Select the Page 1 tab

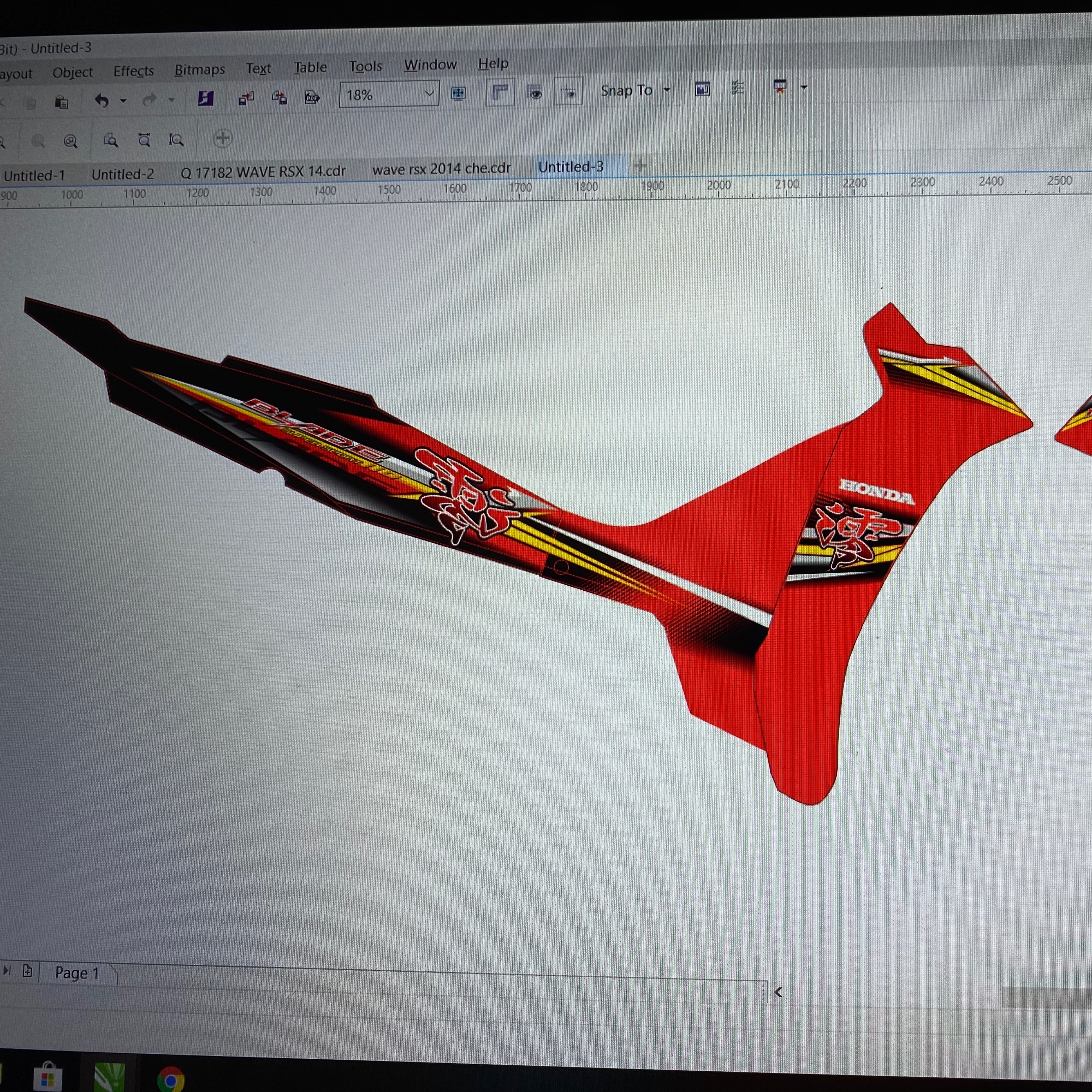pyautogui.click(x=77, y=973)
